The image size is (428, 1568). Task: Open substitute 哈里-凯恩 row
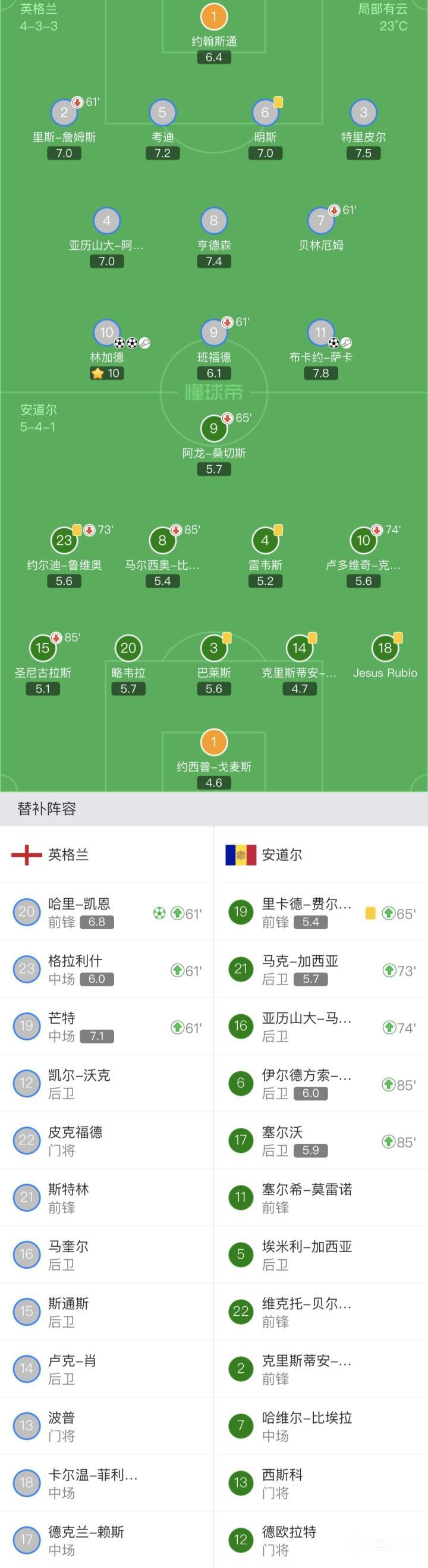107,912
